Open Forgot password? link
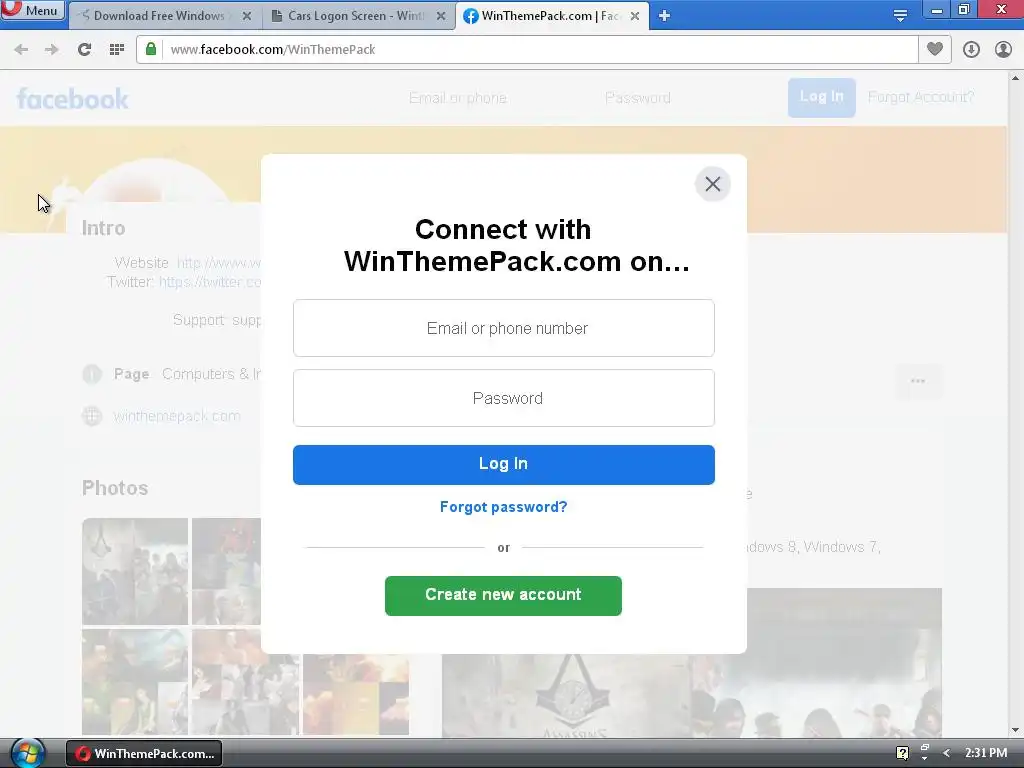 (504, 507)
